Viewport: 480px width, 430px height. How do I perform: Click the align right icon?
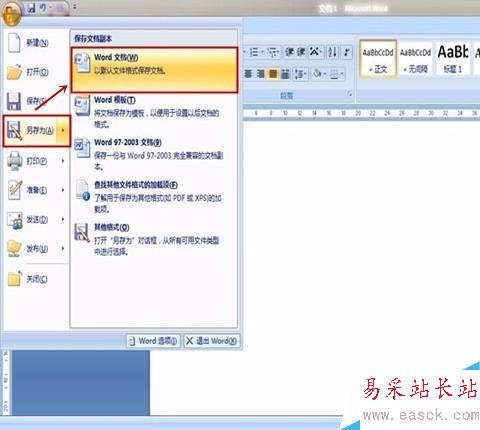pyautogui.click(x=261, y=74)
